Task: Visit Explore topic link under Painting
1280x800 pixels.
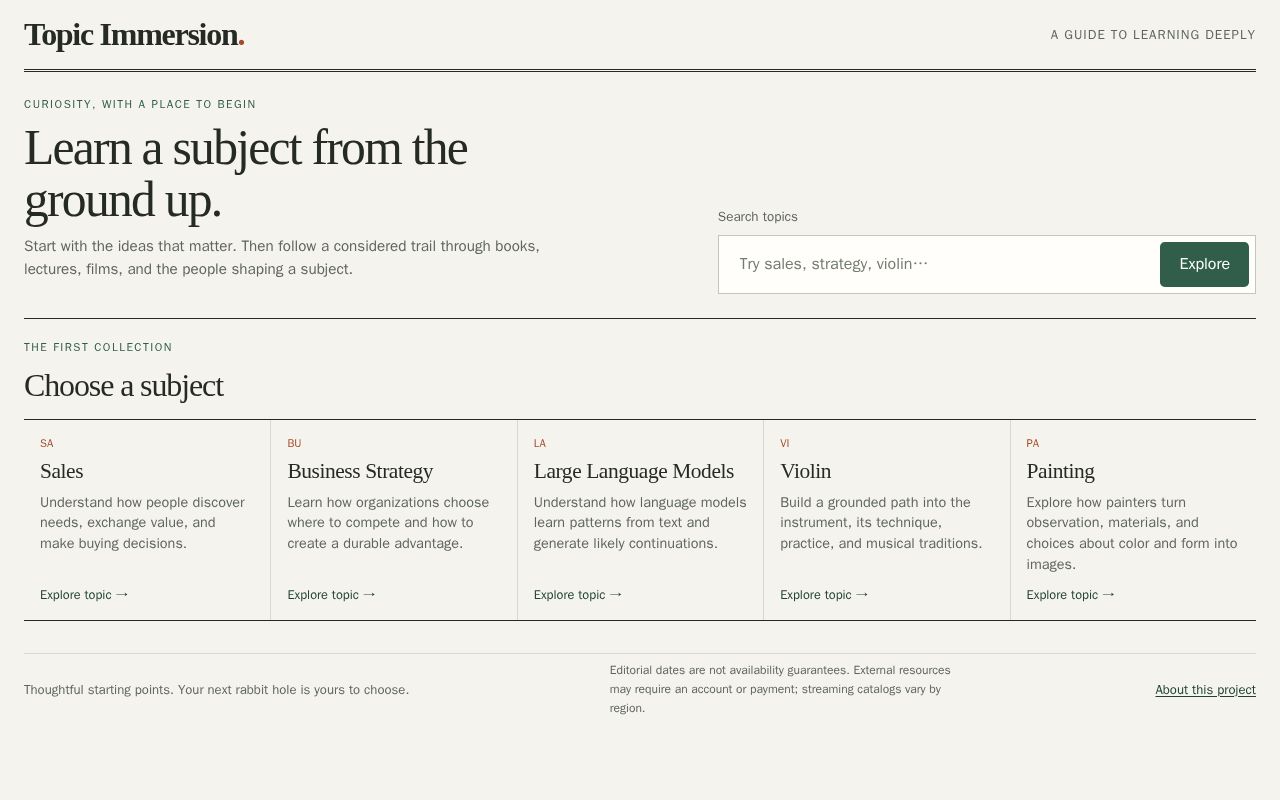Action: (1071, 595)
